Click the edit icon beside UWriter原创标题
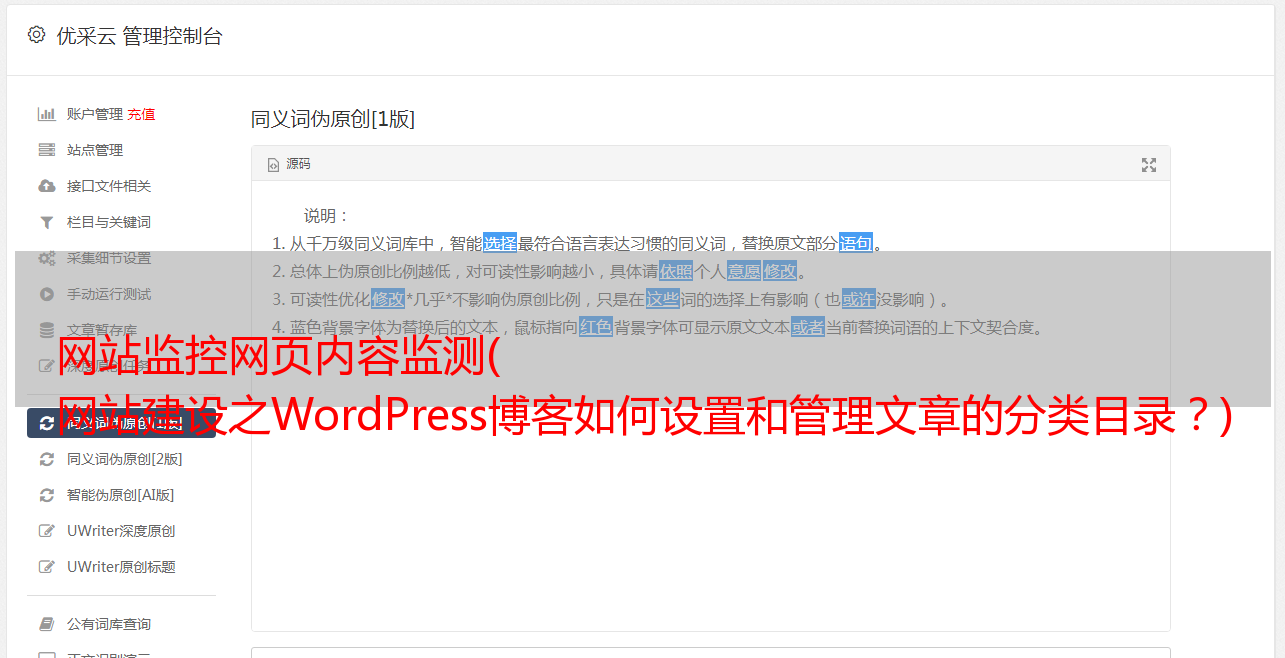The image size is (1285, 658). 46,567
